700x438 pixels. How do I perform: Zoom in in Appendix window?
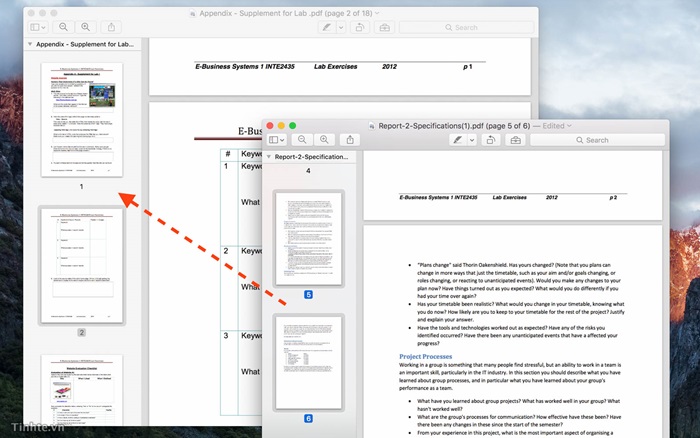[x=85, y=27]
